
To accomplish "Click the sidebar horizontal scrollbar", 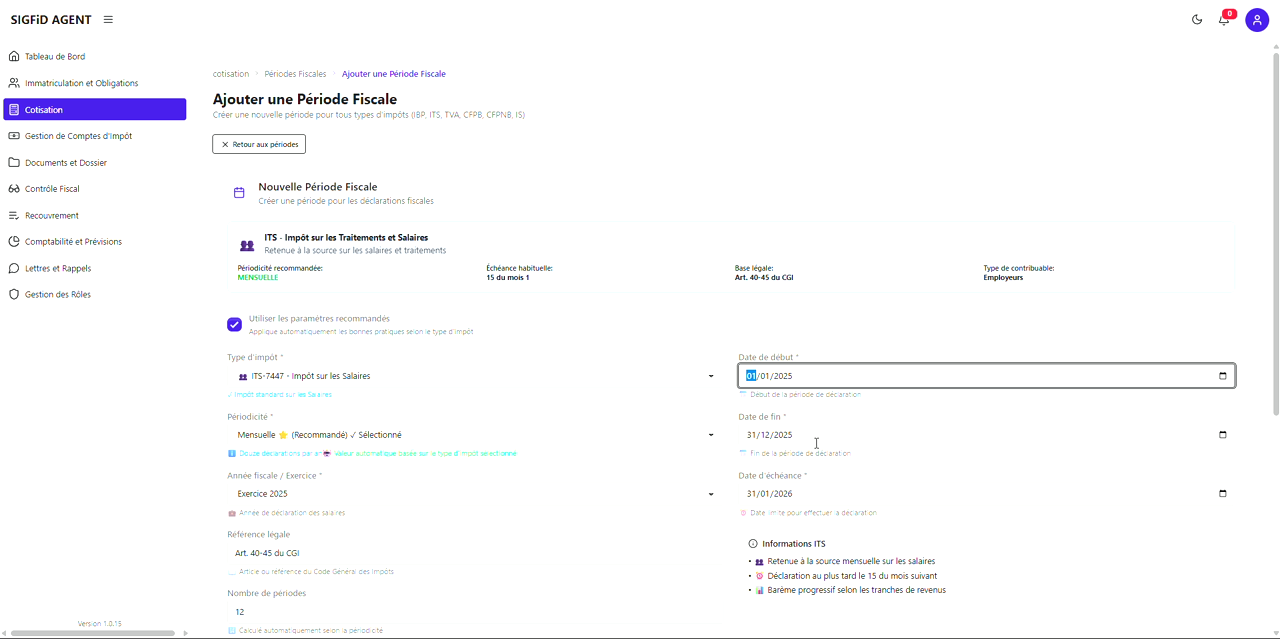I will pos(95,633).
